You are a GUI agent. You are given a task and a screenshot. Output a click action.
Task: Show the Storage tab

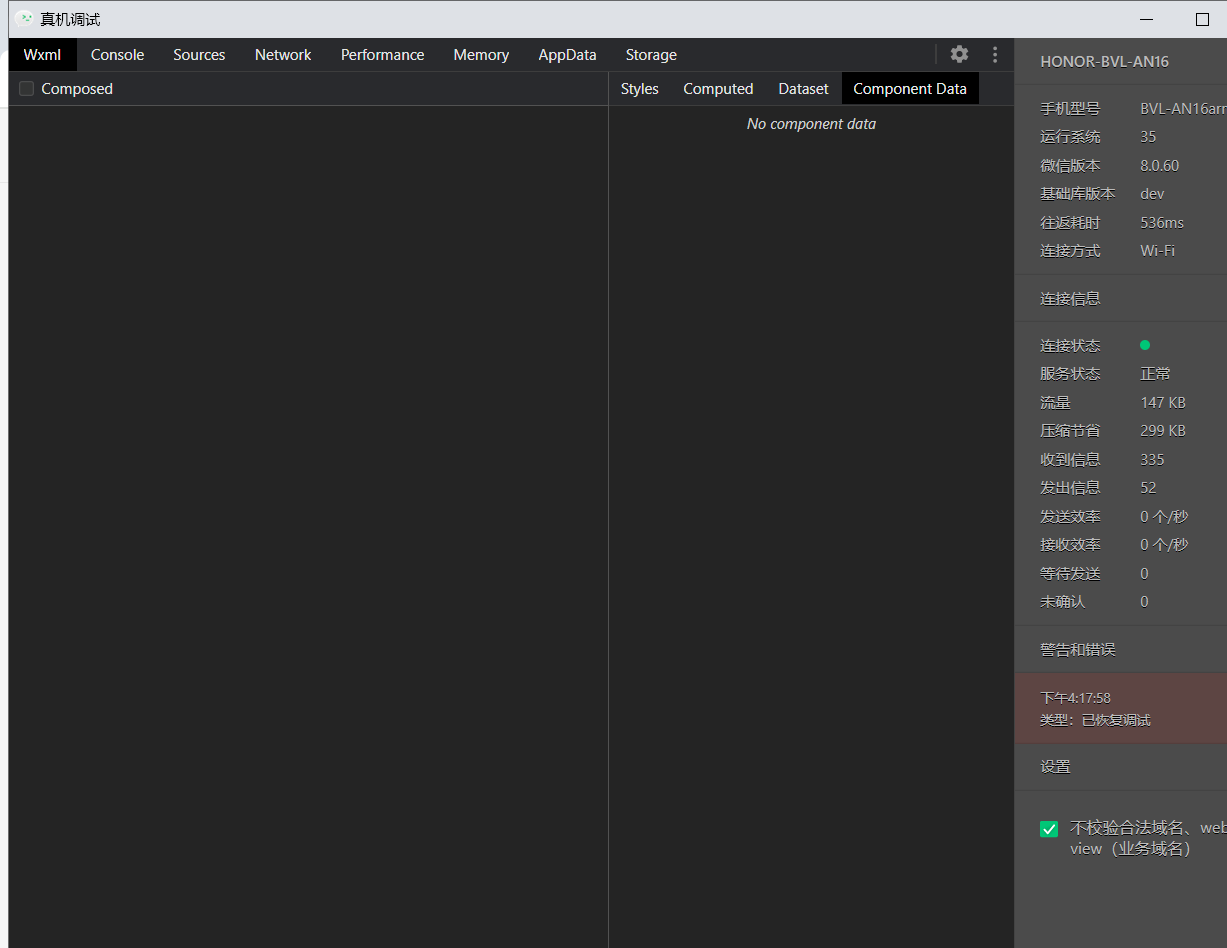(651, 55)
